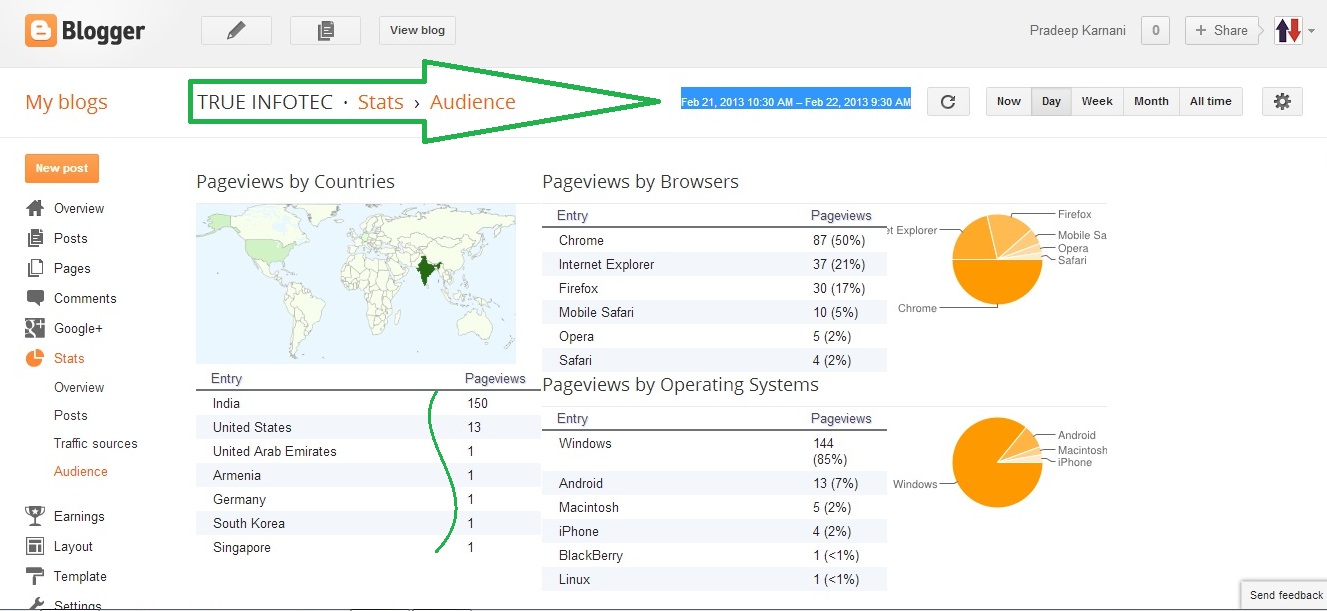
Task: Select the Now time range
Action: coord(1009,101)
